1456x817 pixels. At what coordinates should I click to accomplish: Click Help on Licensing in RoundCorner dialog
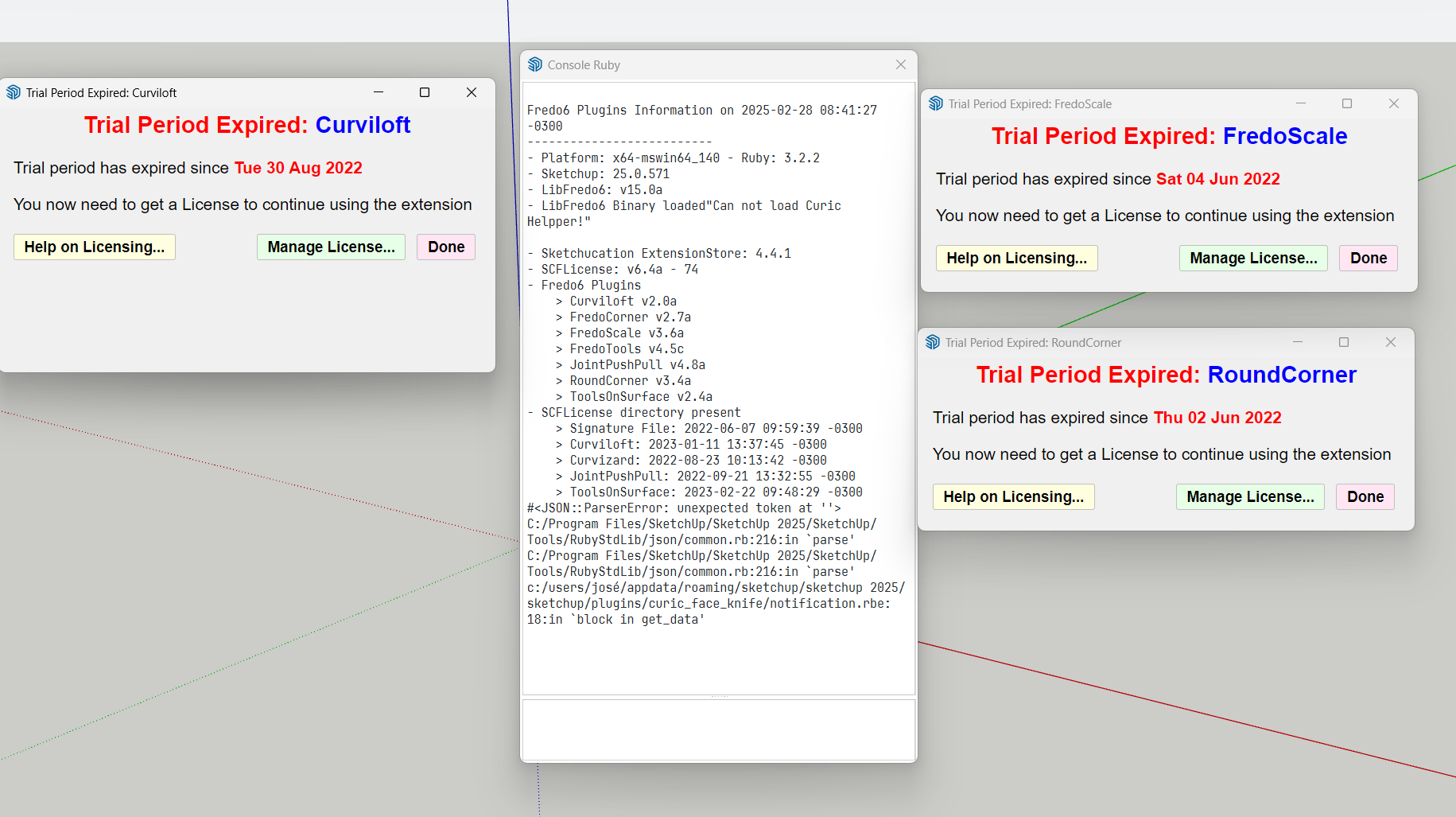[x=1014, y=496]
